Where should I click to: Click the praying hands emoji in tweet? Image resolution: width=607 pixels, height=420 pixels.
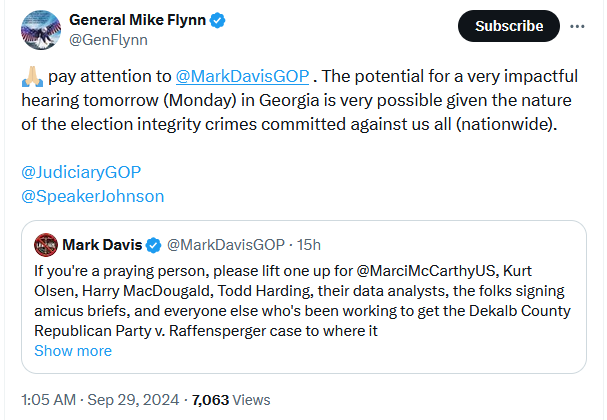click(33, 76)
